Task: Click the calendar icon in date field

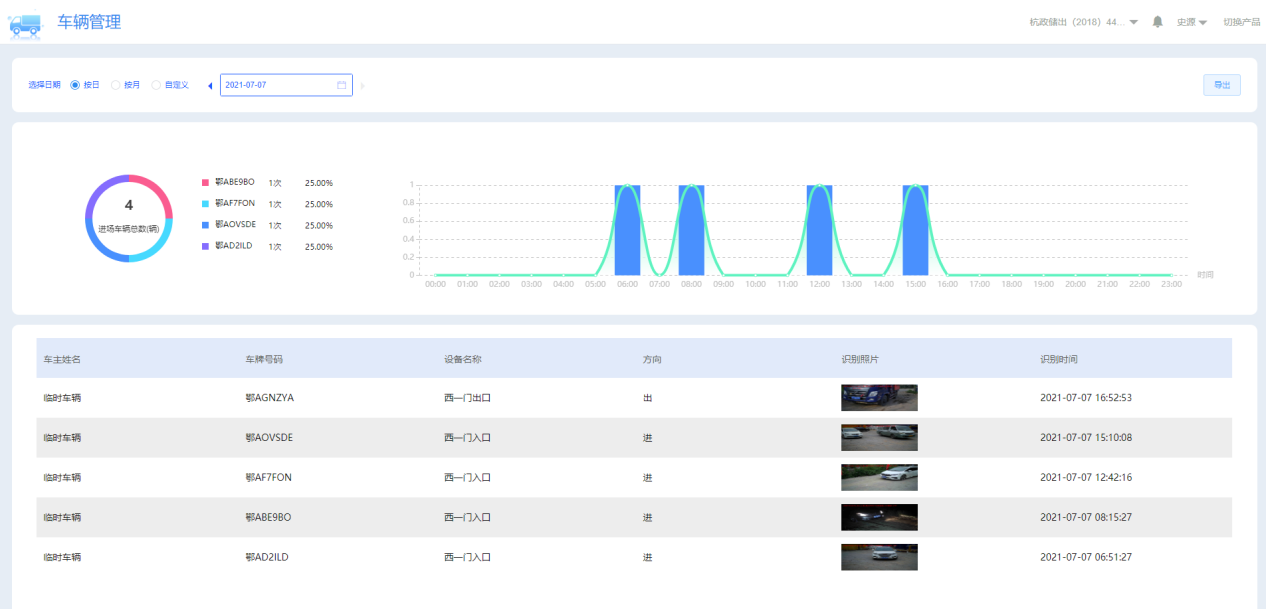Action: tap(341, 85)
